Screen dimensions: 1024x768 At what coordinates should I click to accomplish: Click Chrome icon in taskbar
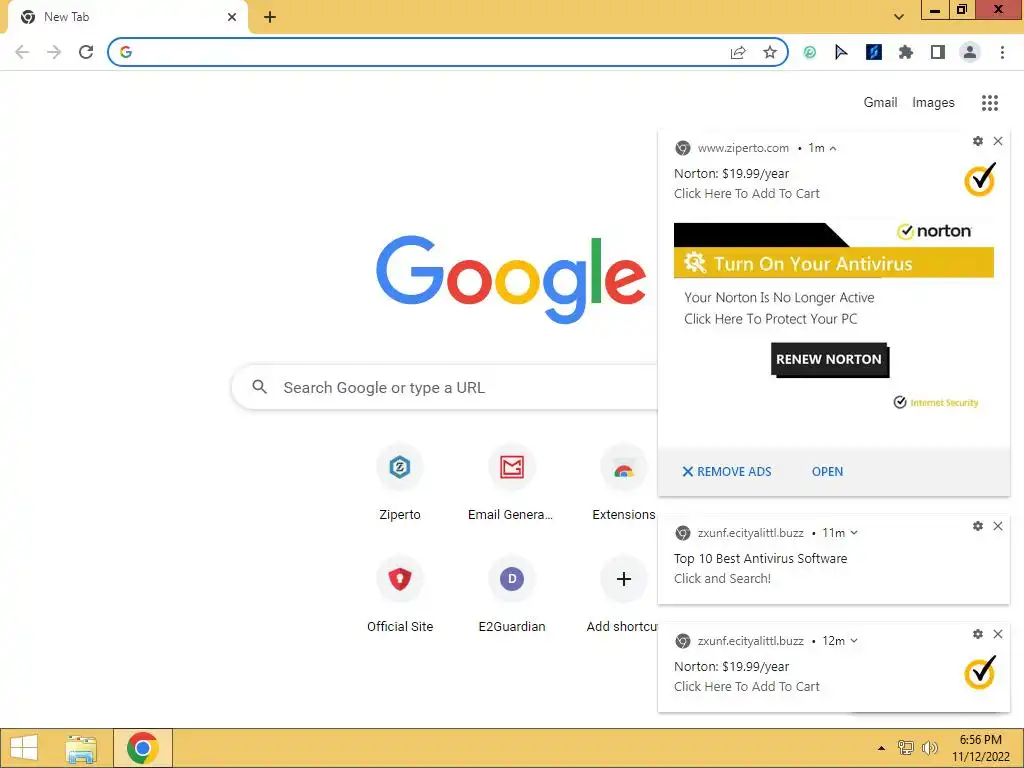pos(143,748)
